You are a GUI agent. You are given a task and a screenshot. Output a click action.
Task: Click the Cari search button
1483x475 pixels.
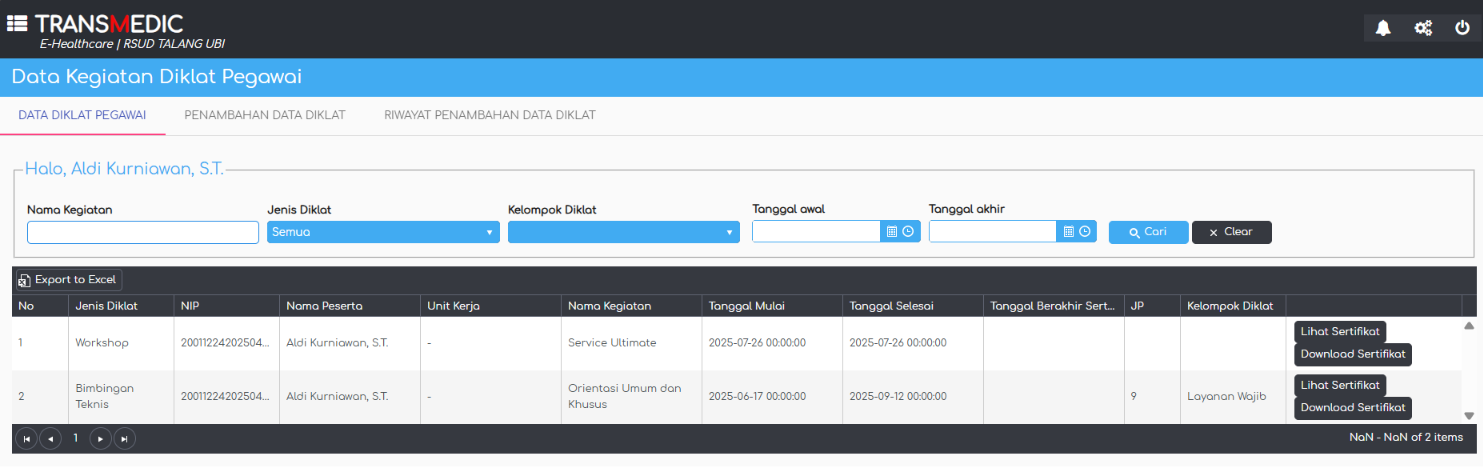pyautogui.click(x=1148, y=232)
